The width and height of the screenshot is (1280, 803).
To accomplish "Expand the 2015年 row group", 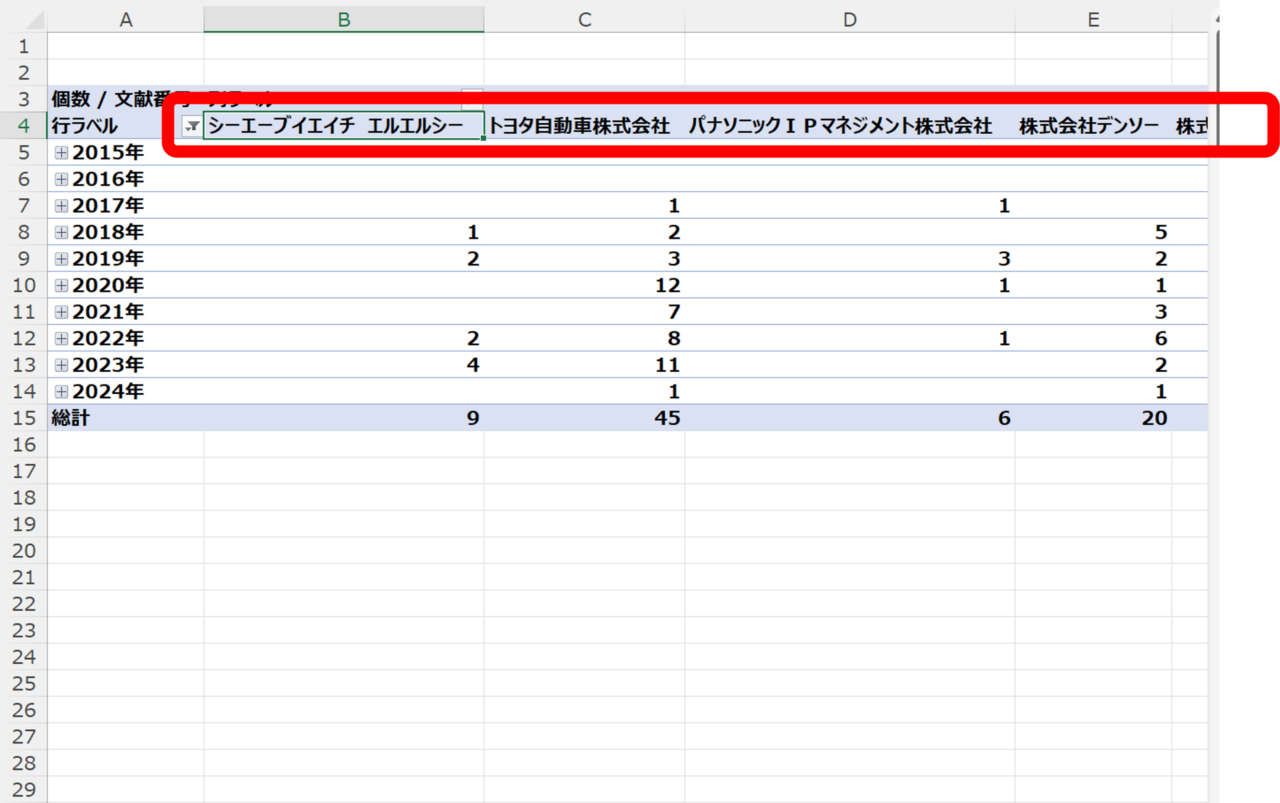I will 62,153.
